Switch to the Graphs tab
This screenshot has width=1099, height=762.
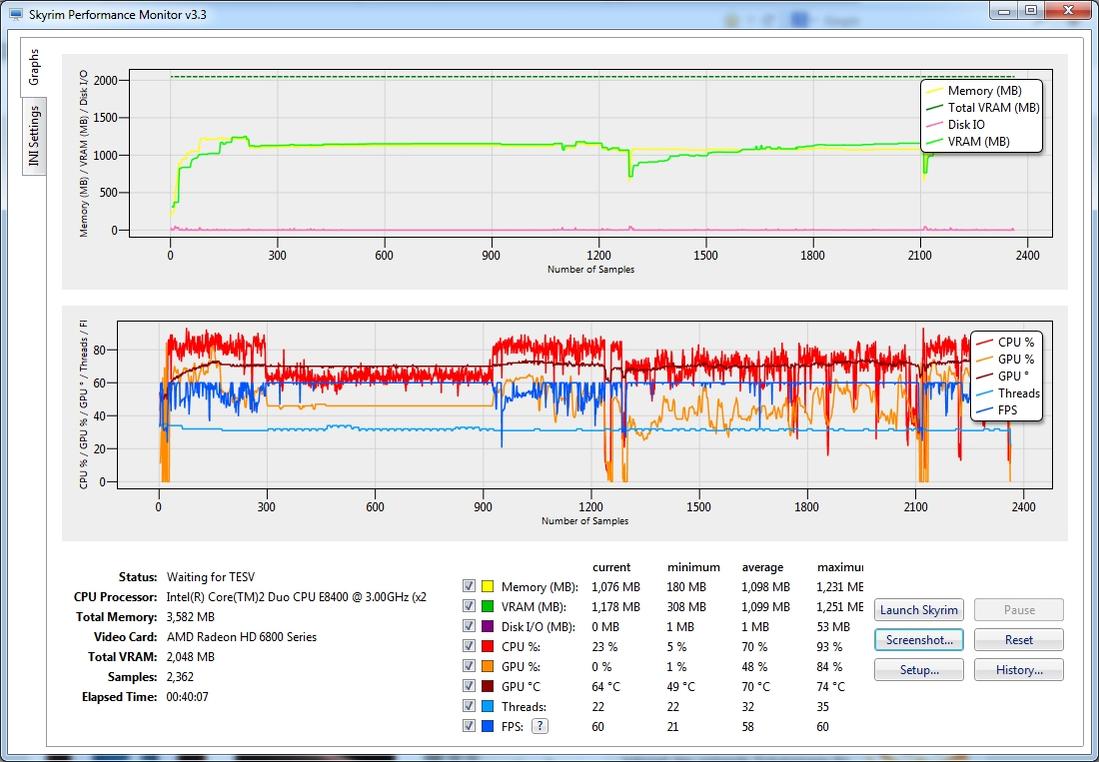pyautogui.click(x=33, y=67)
